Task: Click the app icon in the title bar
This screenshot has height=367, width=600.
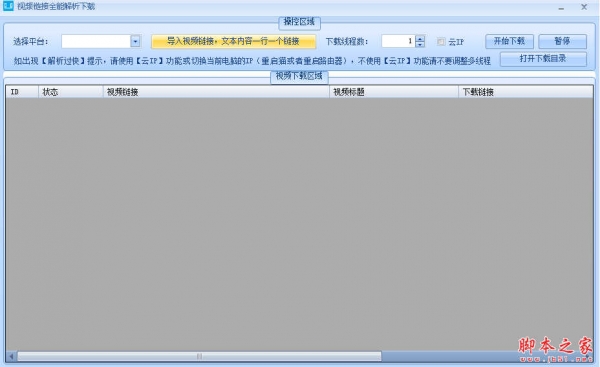Action: pos(8,6)
